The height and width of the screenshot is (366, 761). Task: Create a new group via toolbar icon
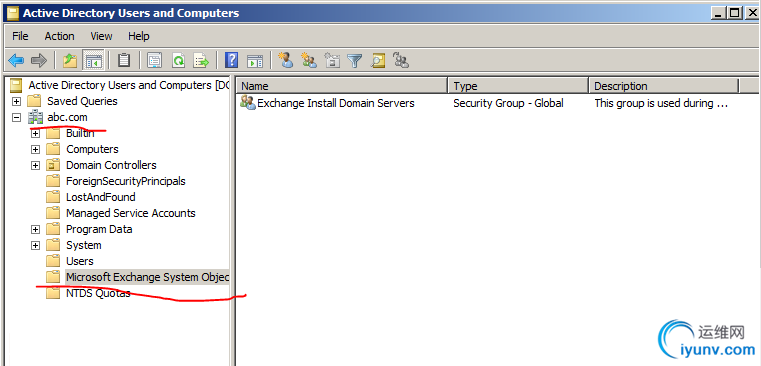tap(309, 61)
